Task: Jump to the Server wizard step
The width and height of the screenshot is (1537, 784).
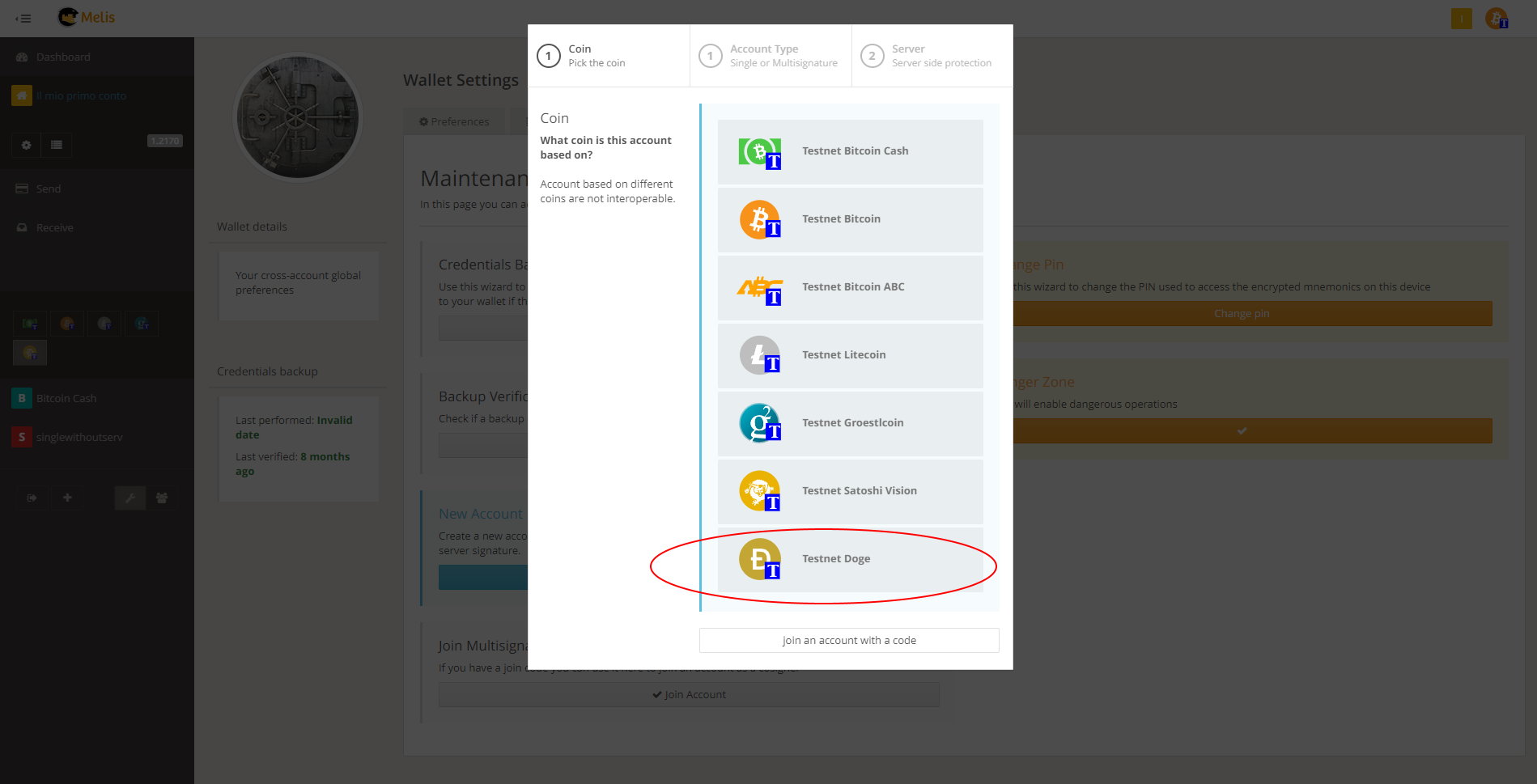Action: click(x=932, y=56)
